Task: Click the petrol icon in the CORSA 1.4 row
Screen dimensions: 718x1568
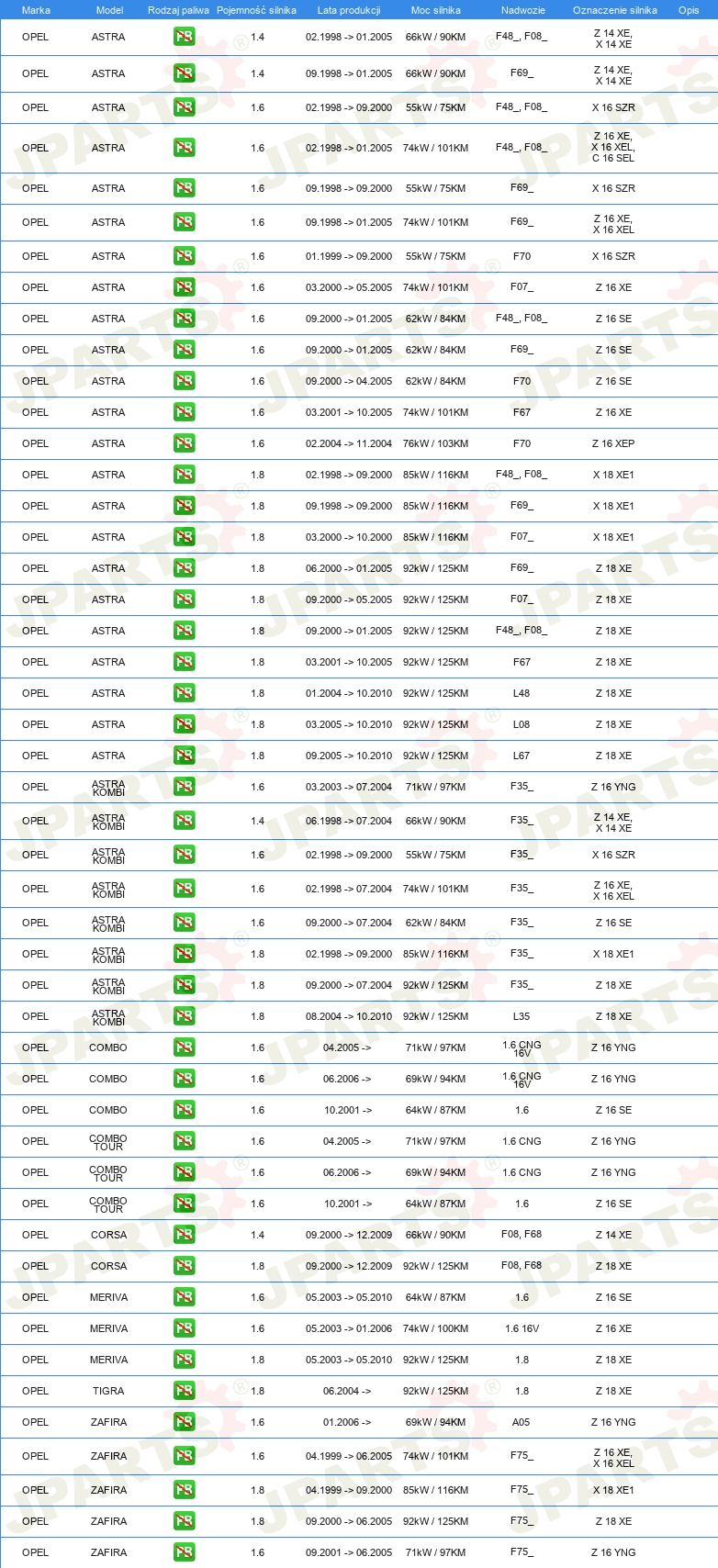Action: pos(184,1235)
